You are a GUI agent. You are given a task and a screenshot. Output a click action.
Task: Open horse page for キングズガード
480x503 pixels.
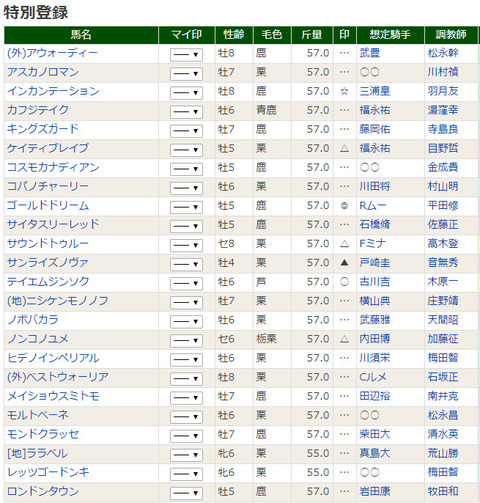point(43,129)
